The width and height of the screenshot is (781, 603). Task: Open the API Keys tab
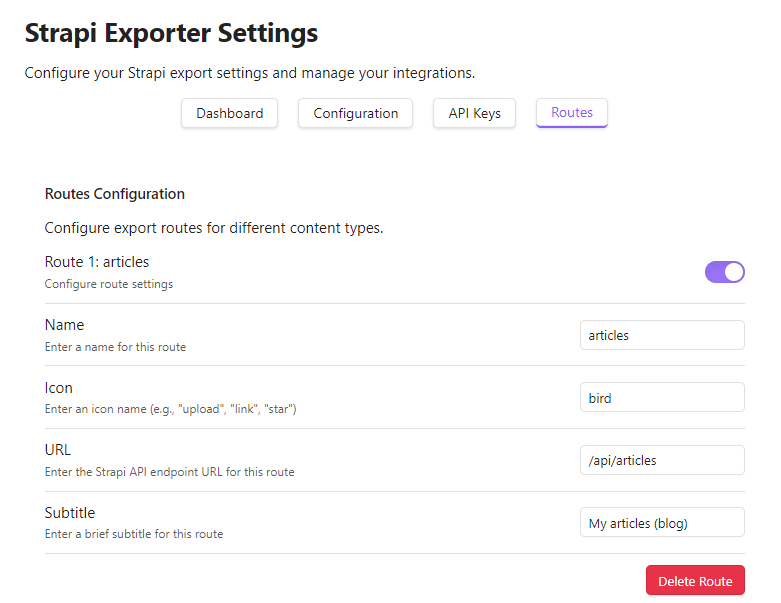coord(474,113)
